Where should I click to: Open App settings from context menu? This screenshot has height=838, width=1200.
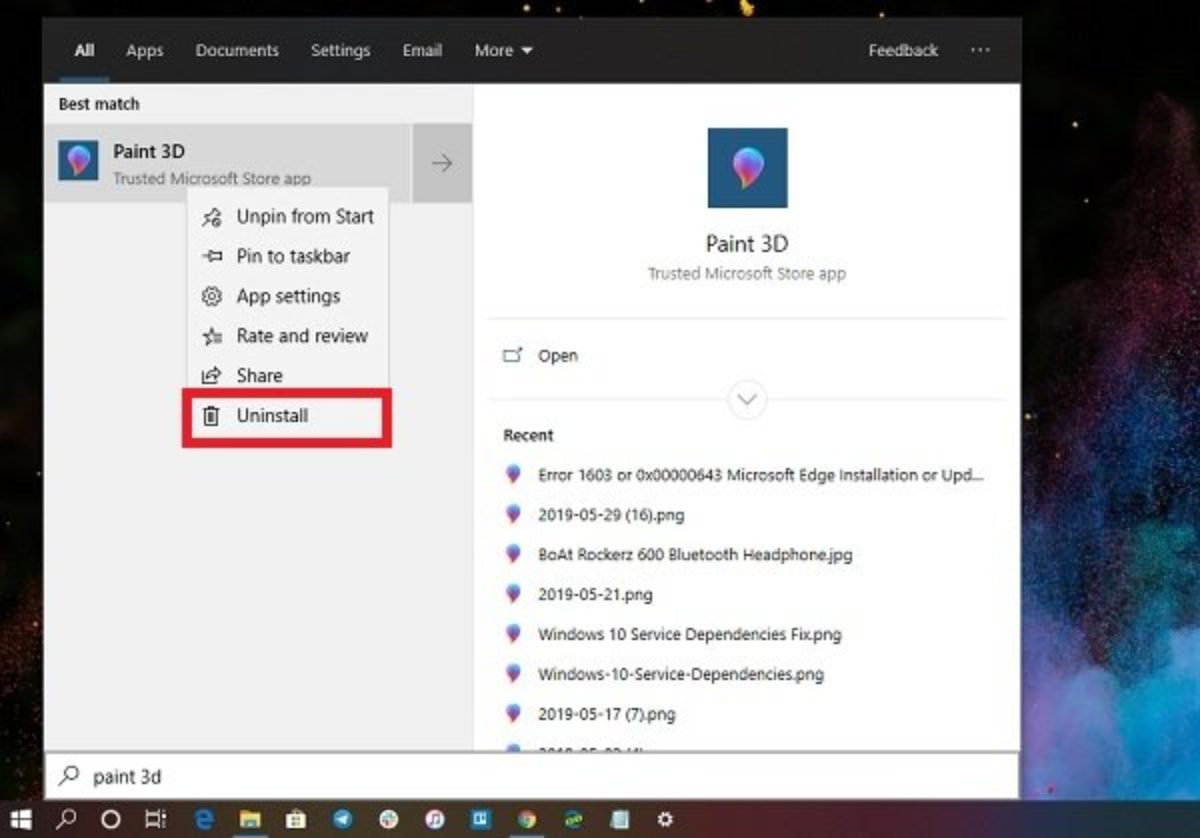coord(287,296)
